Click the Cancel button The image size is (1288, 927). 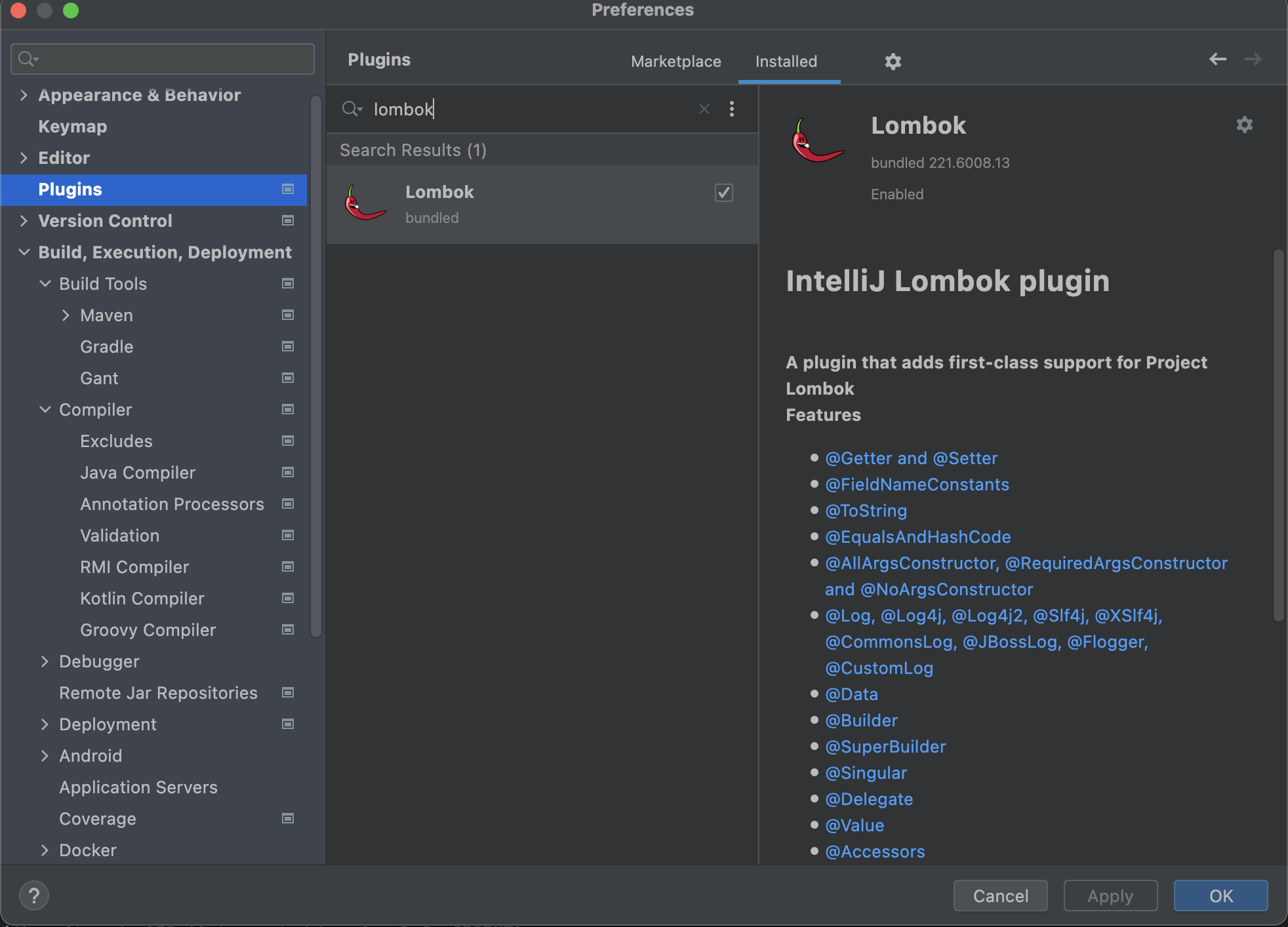[x=1000, y=896]
